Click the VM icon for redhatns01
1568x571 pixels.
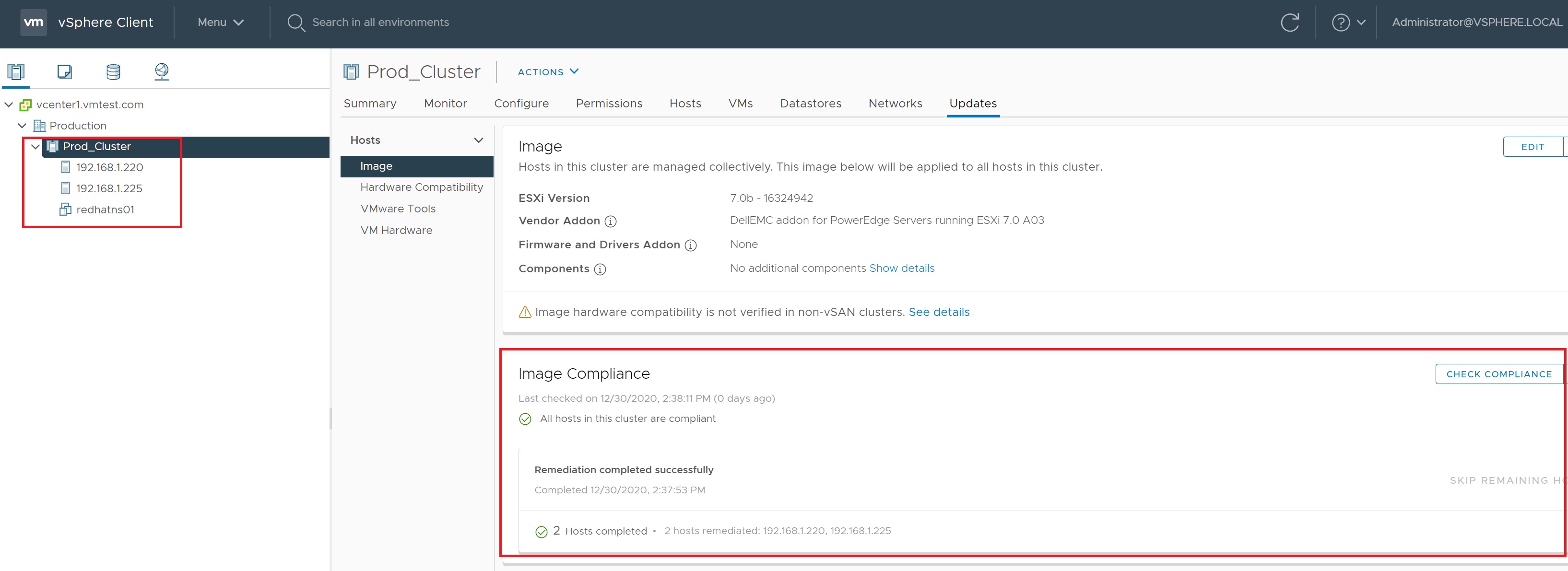65,209
